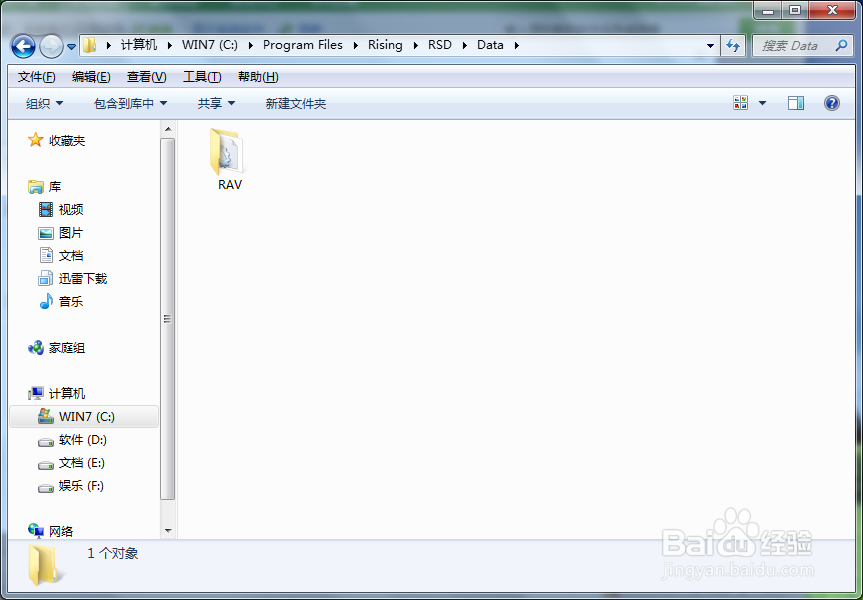Image resolution: width=863 pixels, height=600 pixels.
Task: Expand subfolders arrow after Program Files
Action: pyautogui.click(x=356, y=45)
